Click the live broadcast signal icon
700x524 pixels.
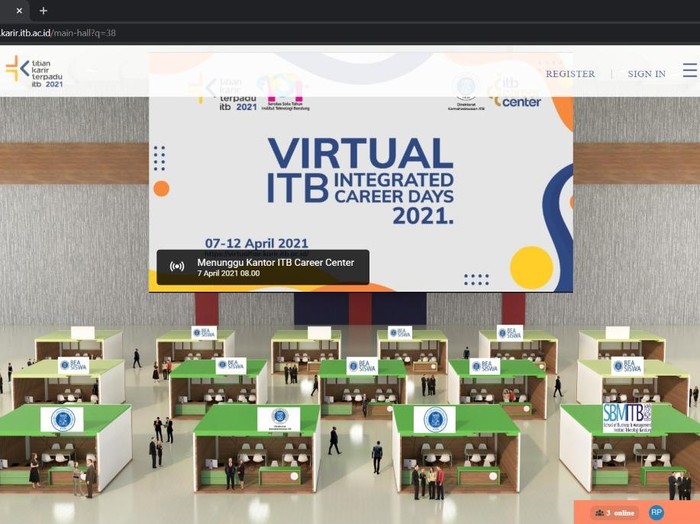[x=177, y=266]
